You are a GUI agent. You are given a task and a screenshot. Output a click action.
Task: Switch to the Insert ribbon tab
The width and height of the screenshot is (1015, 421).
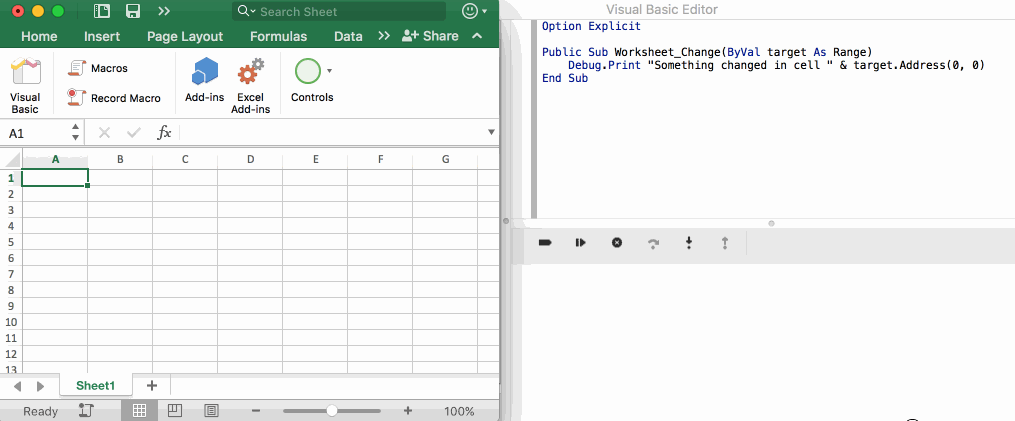[x=102, y=36]
